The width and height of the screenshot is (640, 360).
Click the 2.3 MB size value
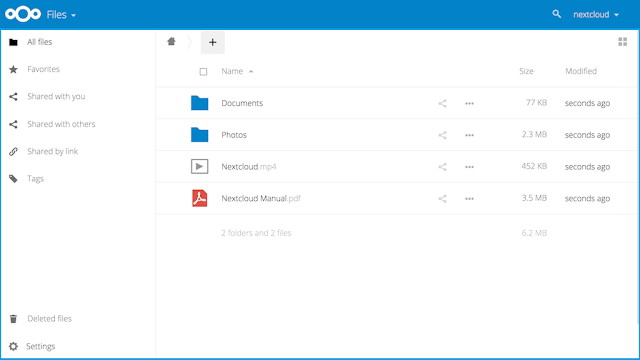534,134
